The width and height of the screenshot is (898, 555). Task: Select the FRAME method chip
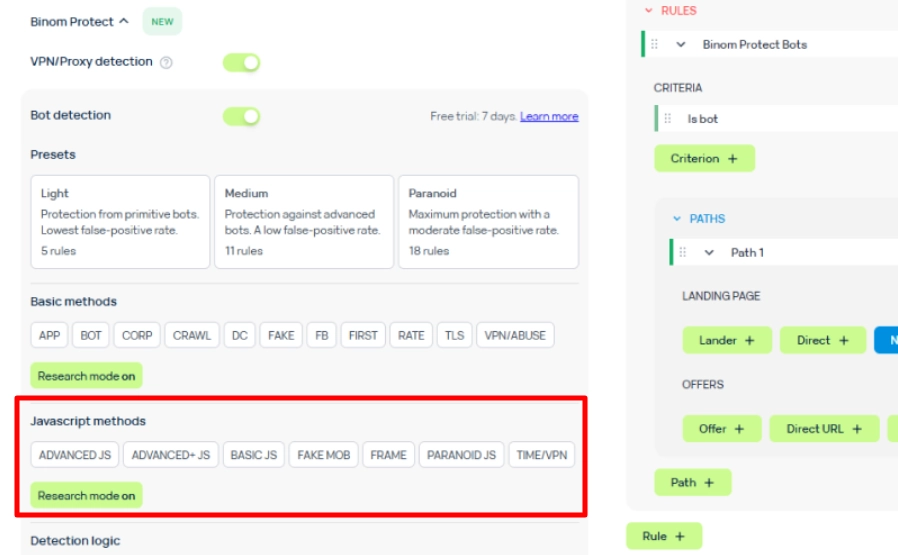(388, 455)
